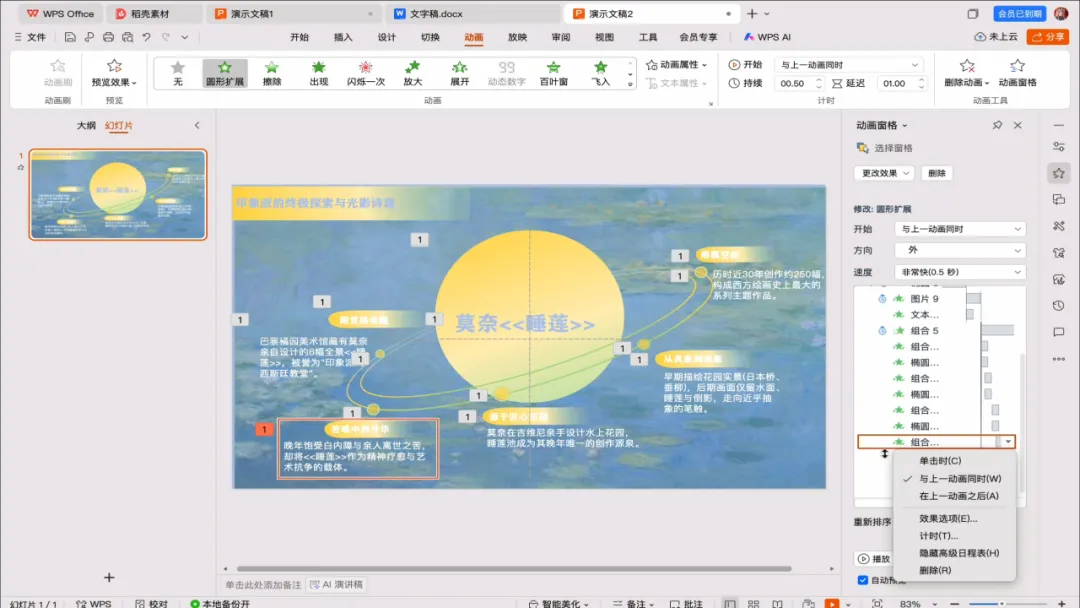The image size is (1080, 608).
Task: Click WPS AI button
Action: [767, 37]
